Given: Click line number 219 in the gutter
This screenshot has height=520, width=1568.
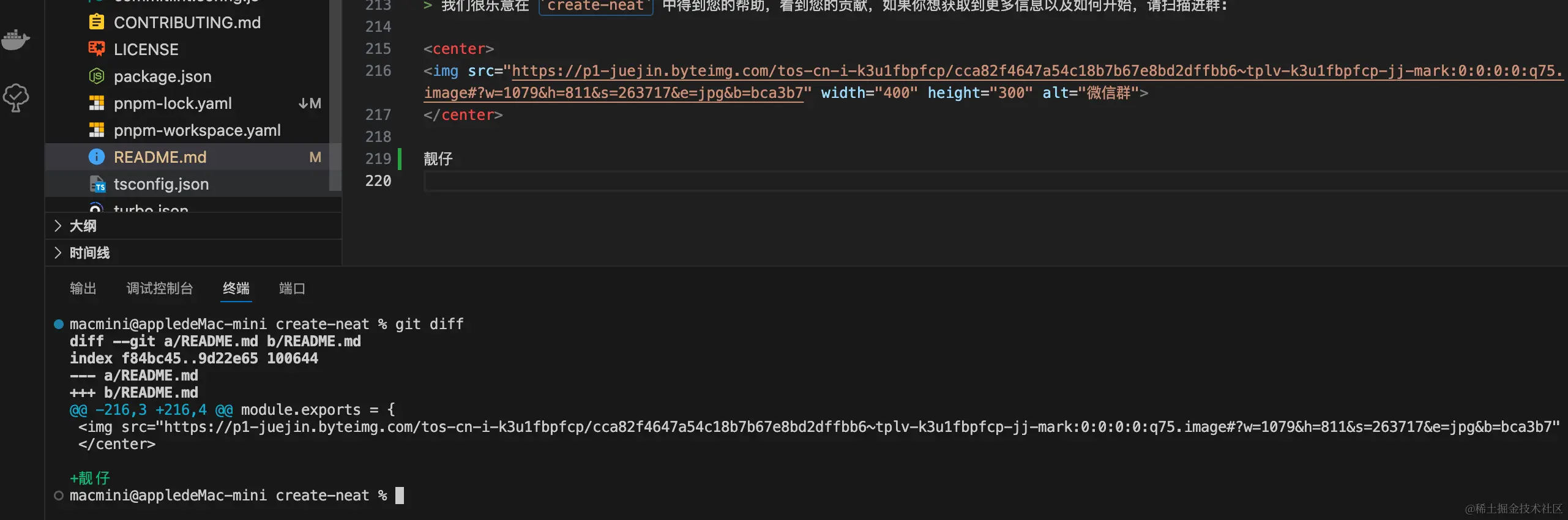Looking at the screenshot, I should (378, 159).
